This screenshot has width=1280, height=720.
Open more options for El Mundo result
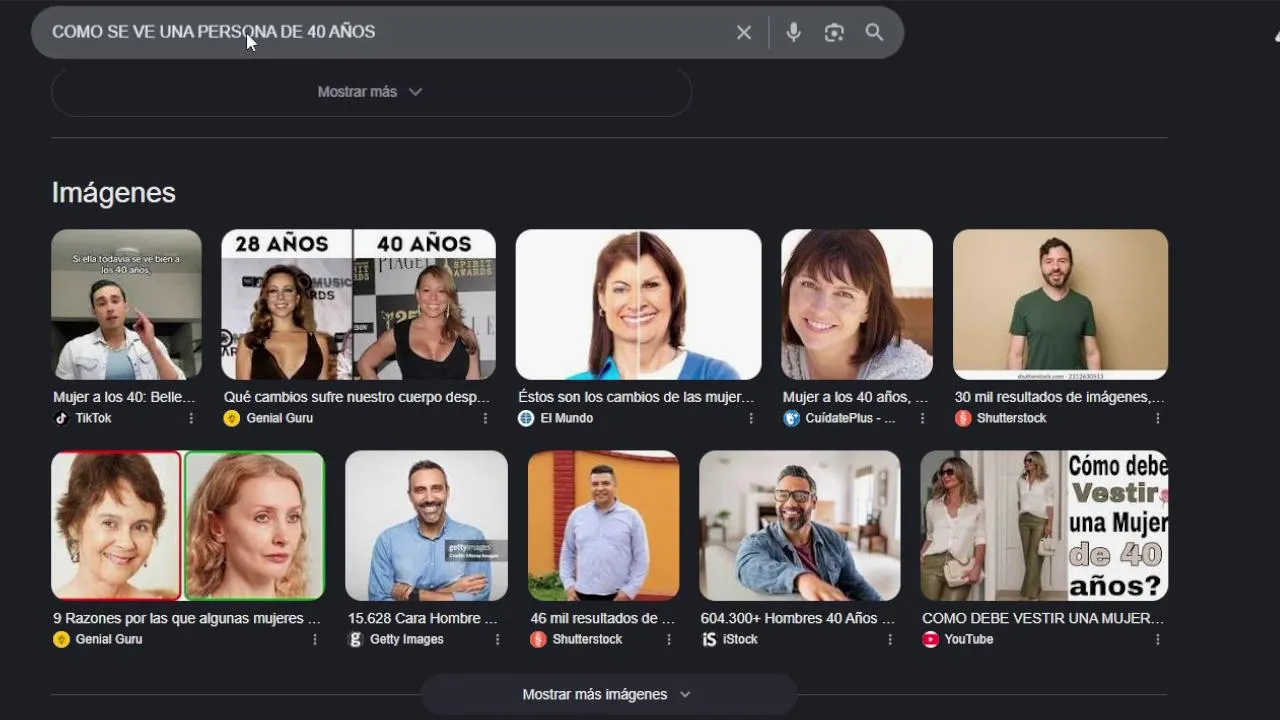751,418
